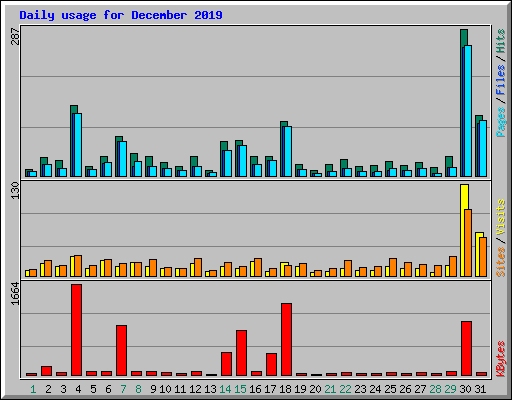The height and width of the screenshot is (400, 512).
Task: Click the red KBytes bar for day 14
Action: (x=226, y=364)
